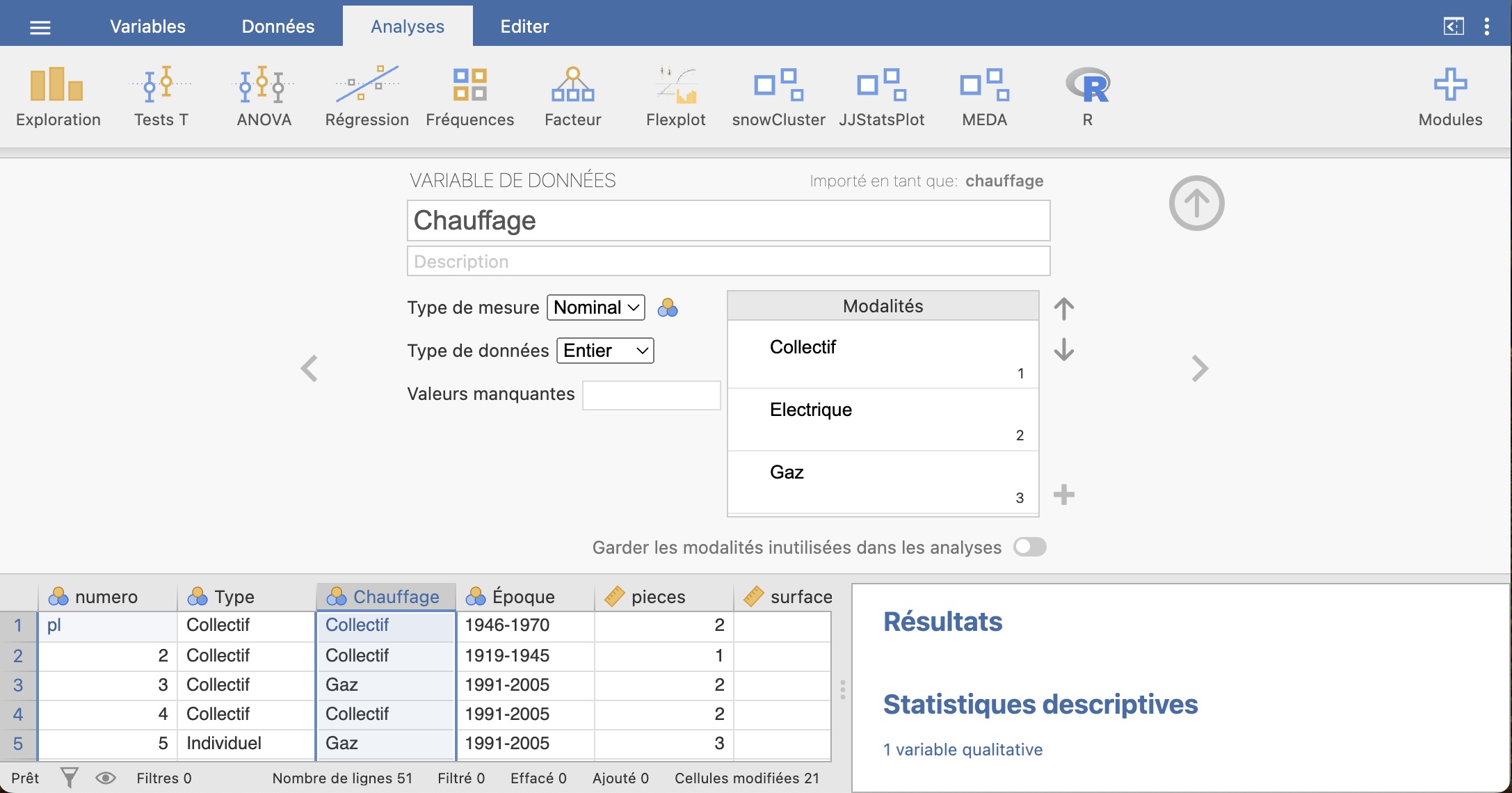The height and width of the screenshot is (793, 1512).
Task: Open the Type de mesure dropdown
Action: click(596, 307)
